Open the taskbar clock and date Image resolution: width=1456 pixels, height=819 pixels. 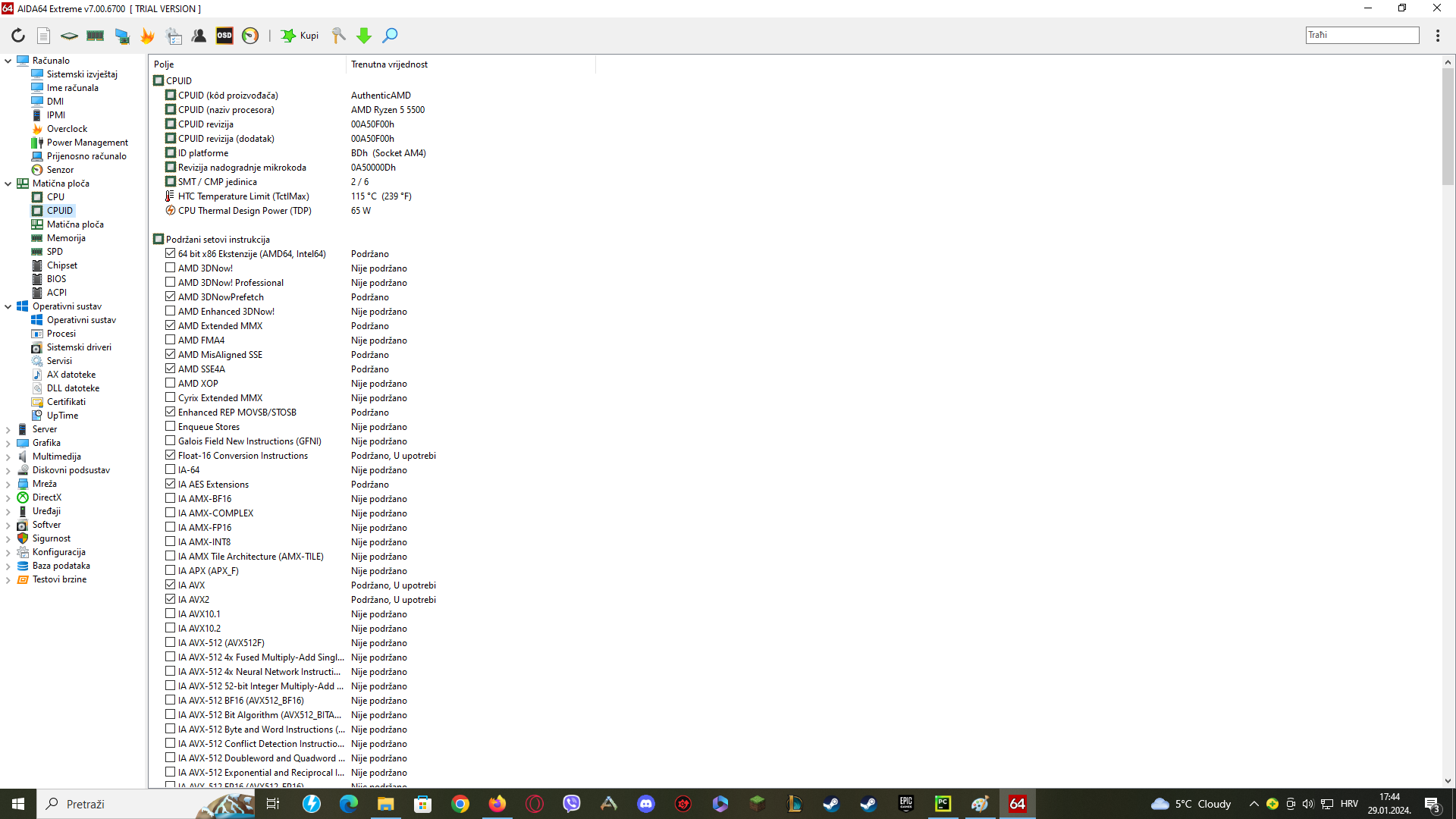pyautogui.click(x=1389, y=804)
